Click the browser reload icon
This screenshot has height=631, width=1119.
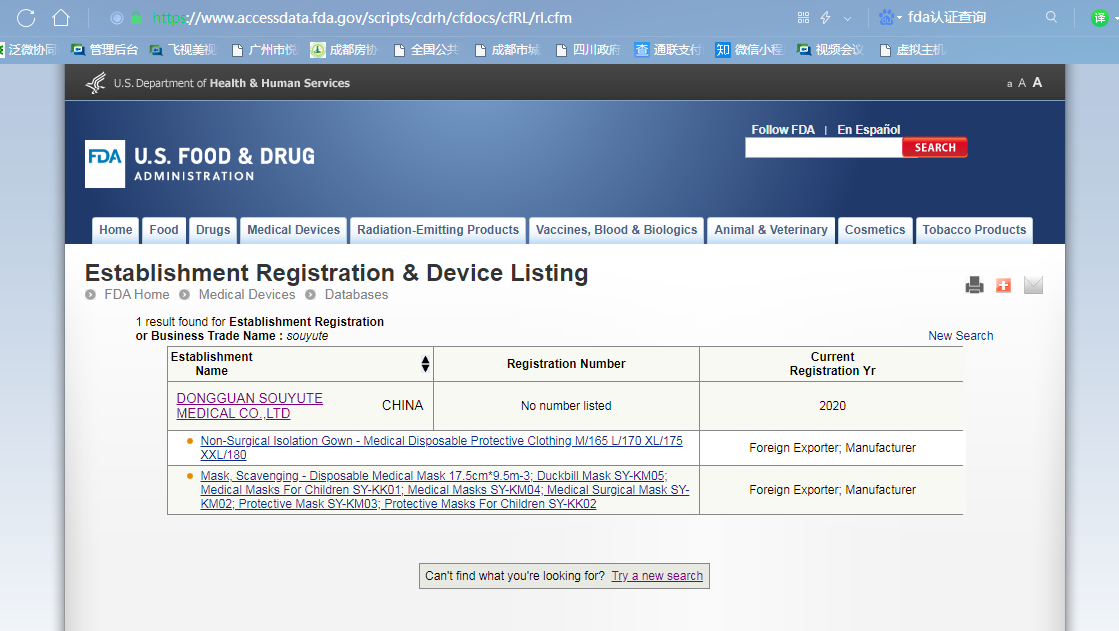point(26,18)
